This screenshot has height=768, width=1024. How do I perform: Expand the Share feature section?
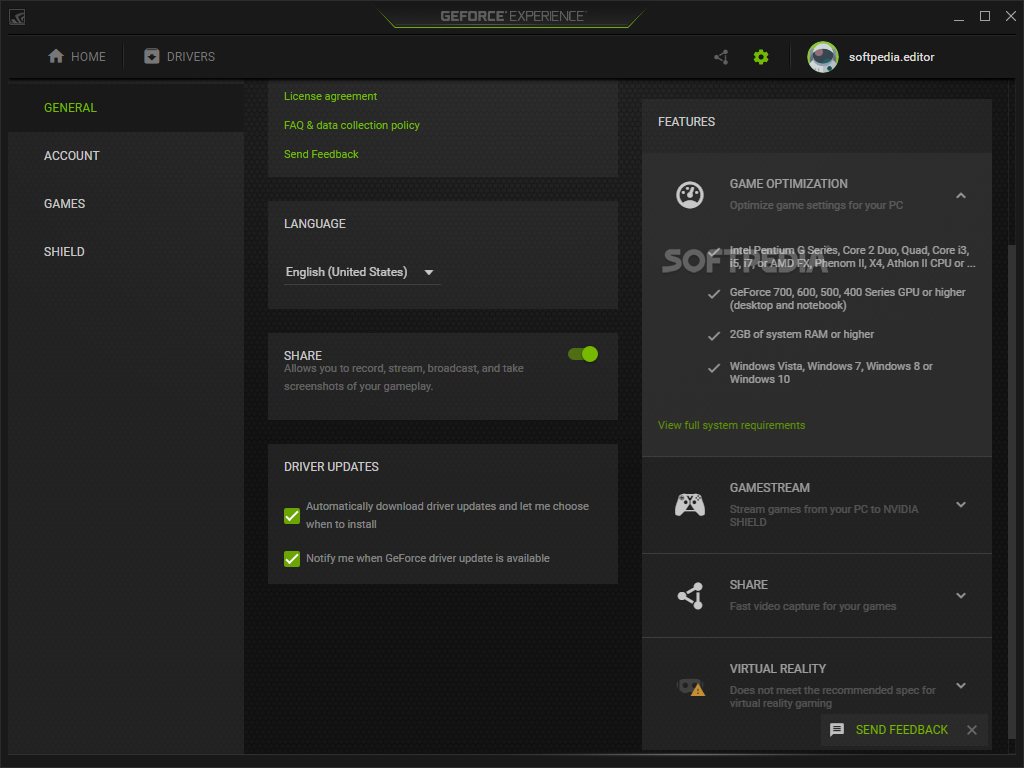pyautogui.click(x=961, y=596)
